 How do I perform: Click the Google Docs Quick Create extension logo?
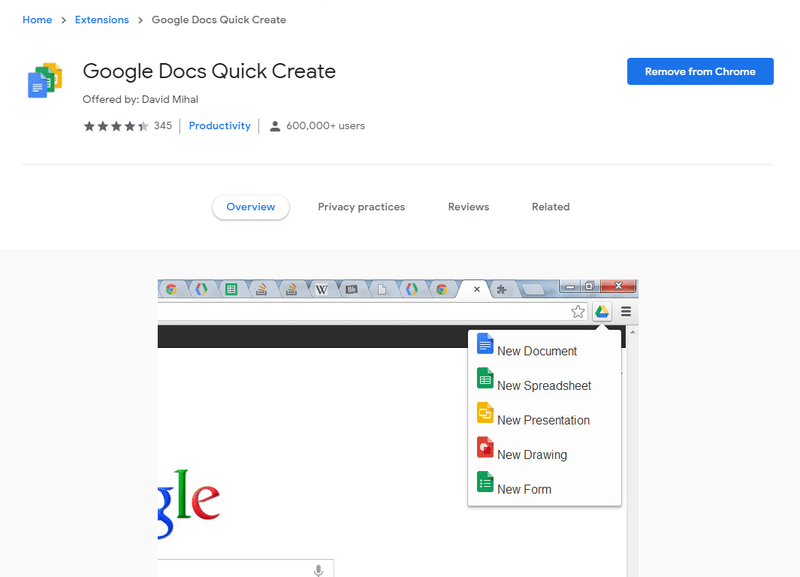pyautogui.click(x=45, y=80)
